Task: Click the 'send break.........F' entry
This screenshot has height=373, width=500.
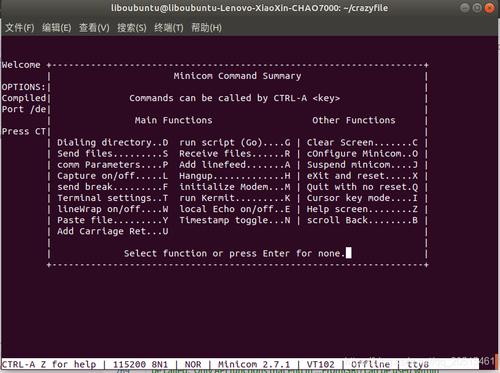Action: tap(113, 187)
